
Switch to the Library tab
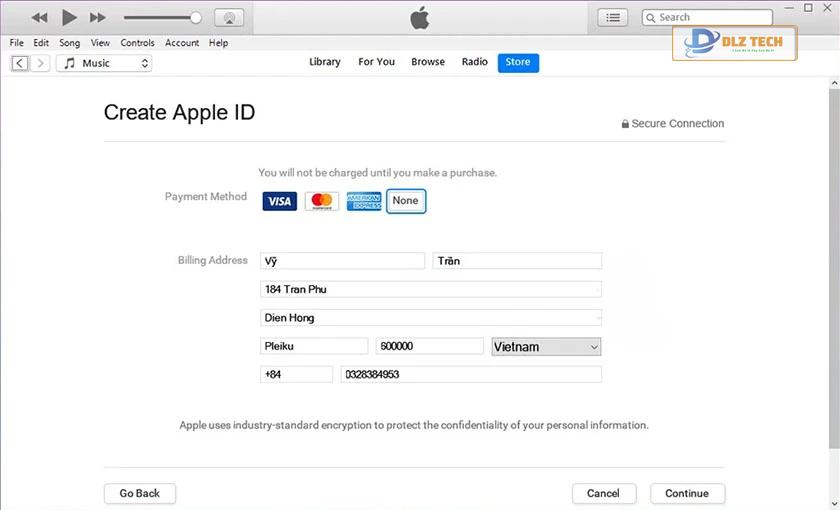click(325, 62)
